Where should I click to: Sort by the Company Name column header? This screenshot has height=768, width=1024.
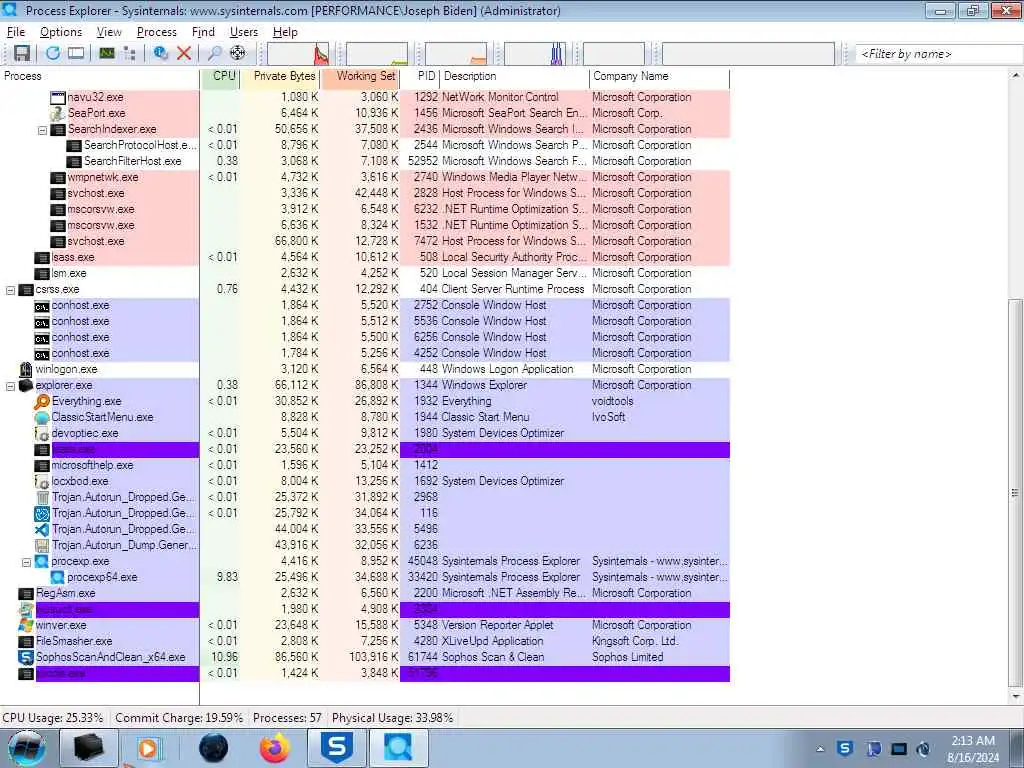659,76
